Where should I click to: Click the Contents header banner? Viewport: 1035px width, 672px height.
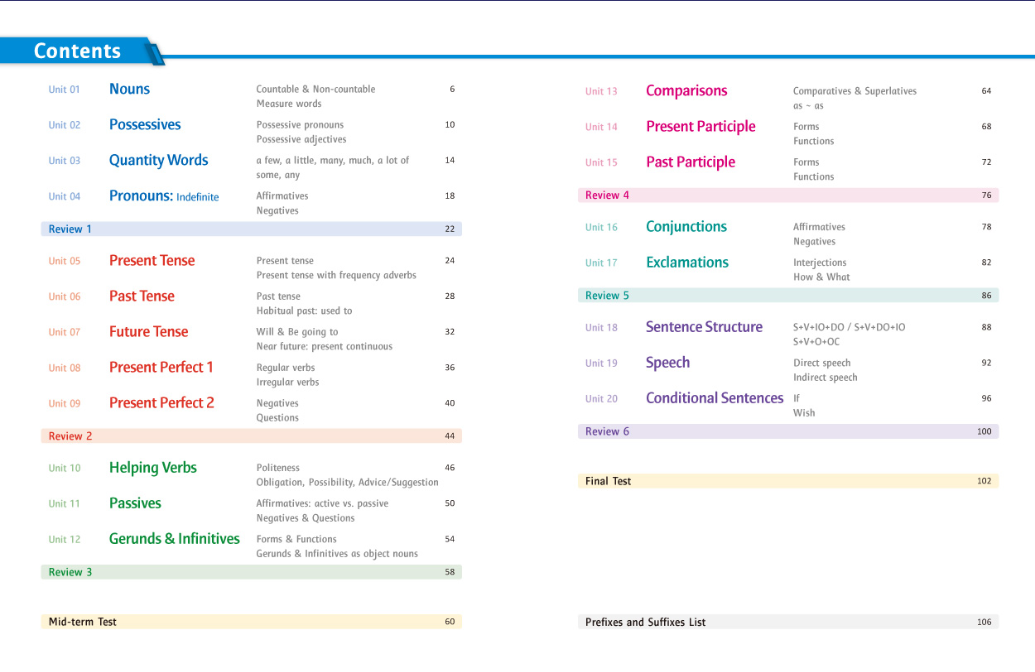pos(81,51)
